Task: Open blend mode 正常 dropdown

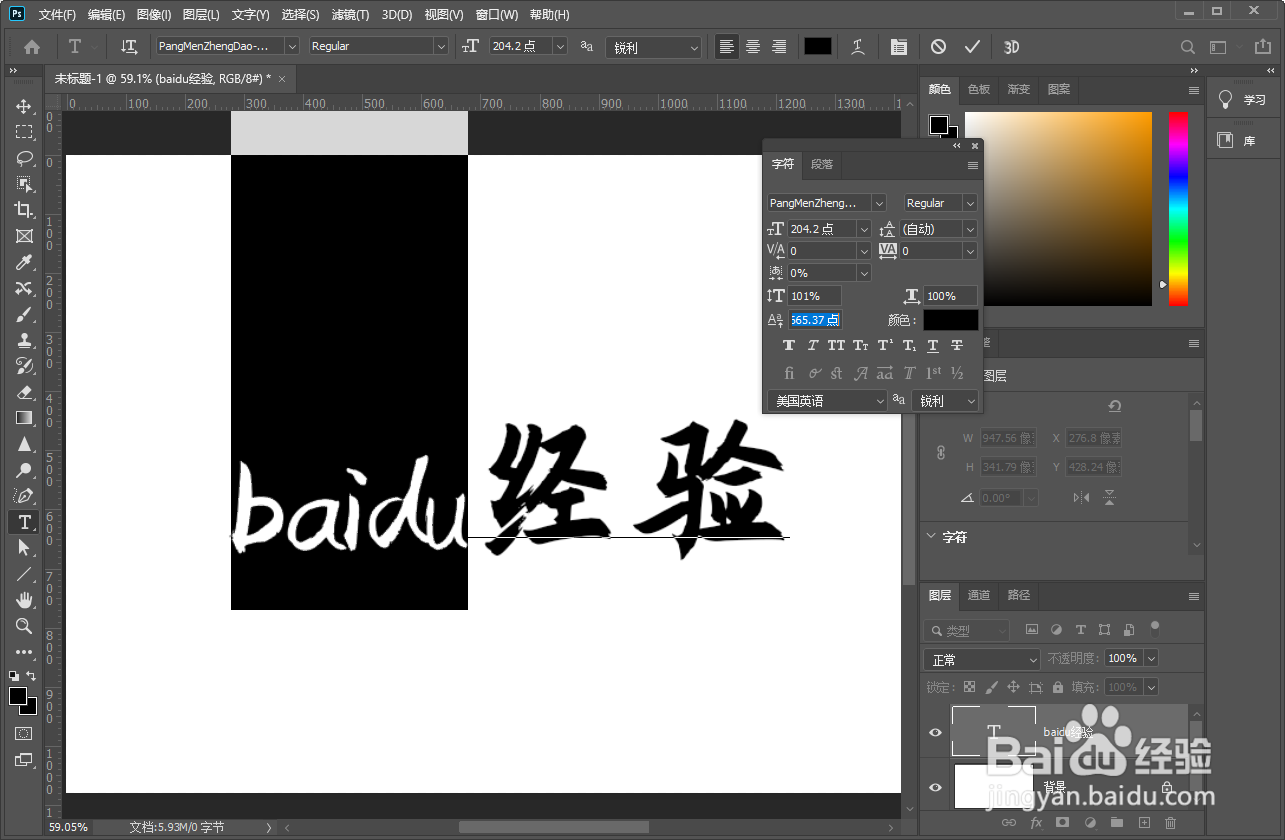Action: point(982,660)
